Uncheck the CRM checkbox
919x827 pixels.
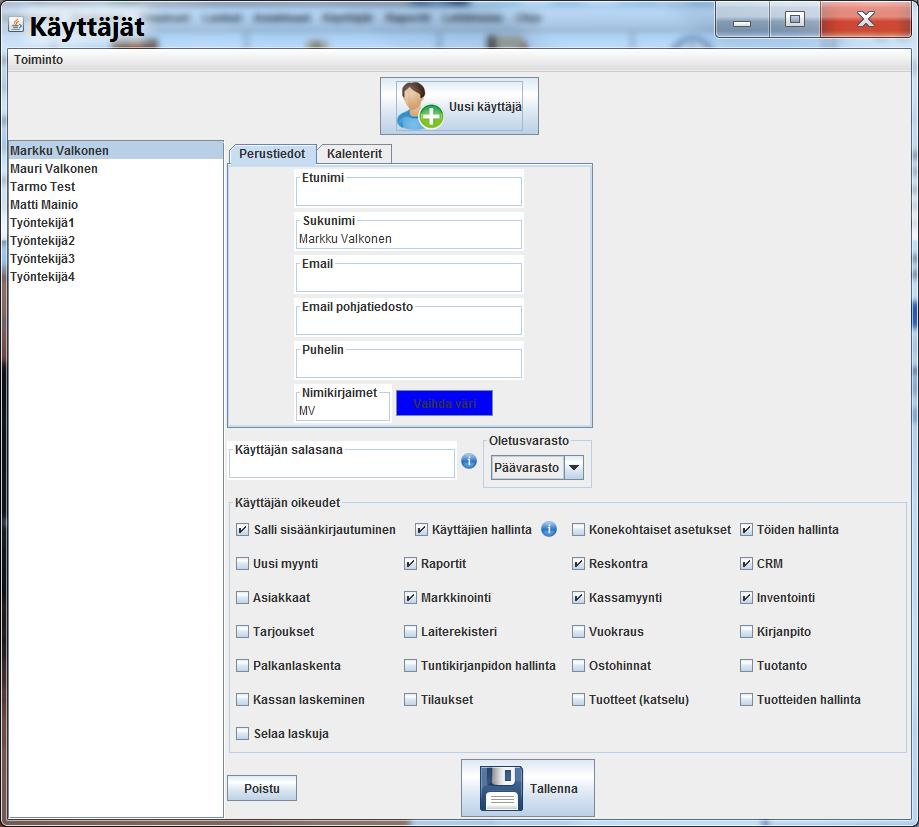(x=746, y=564)
